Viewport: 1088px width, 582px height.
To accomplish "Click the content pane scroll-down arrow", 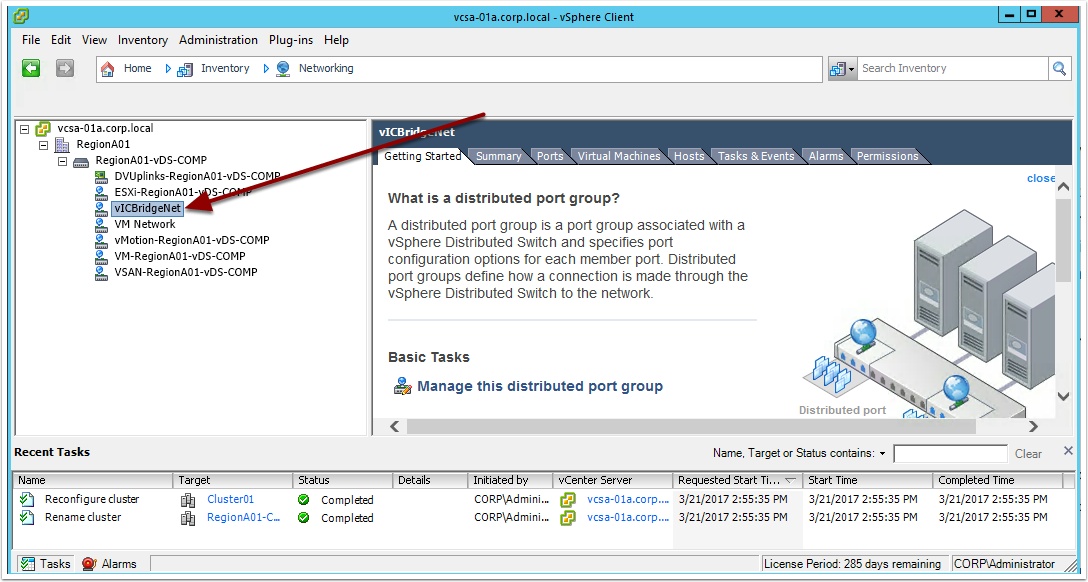I will (1064, 396).
